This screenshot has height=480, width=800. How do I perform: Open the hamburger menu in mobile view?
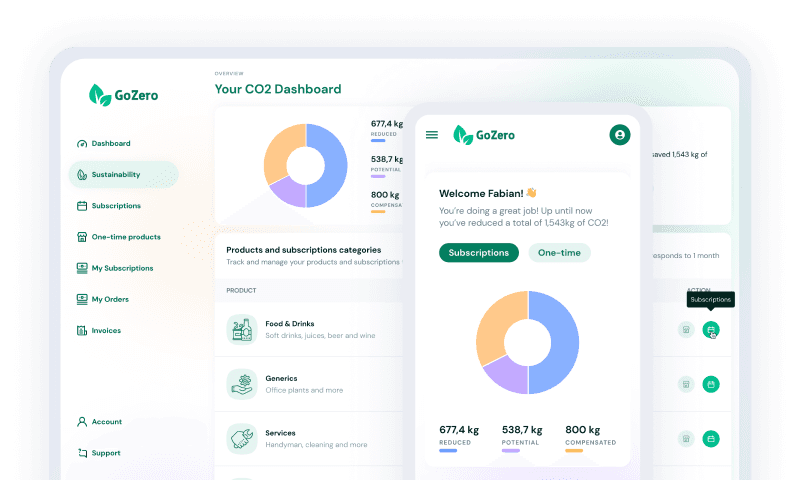point(432,135)
